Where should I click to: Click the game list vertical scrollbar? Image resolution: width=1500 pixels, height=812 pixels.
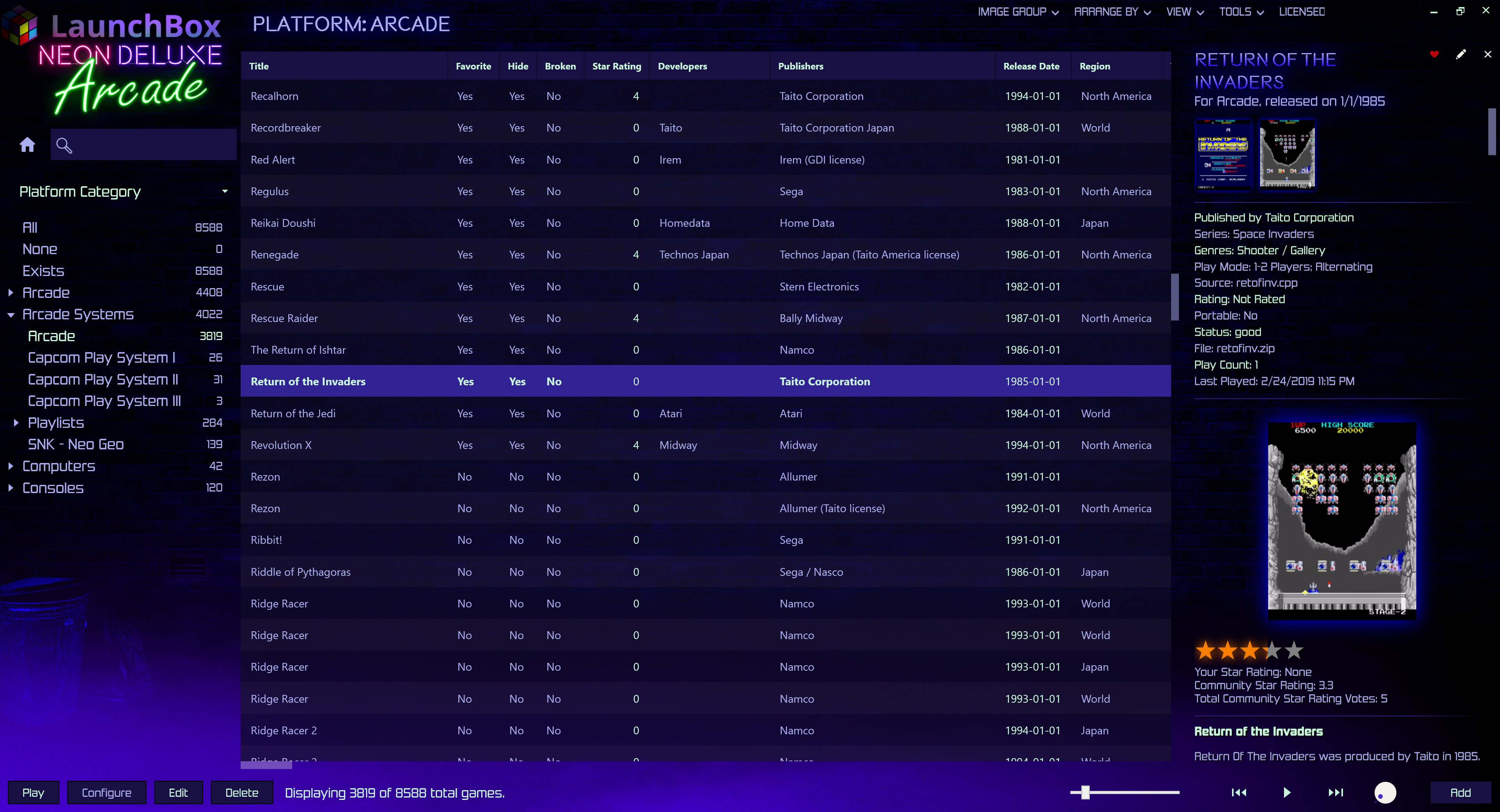coord(1175,297)
